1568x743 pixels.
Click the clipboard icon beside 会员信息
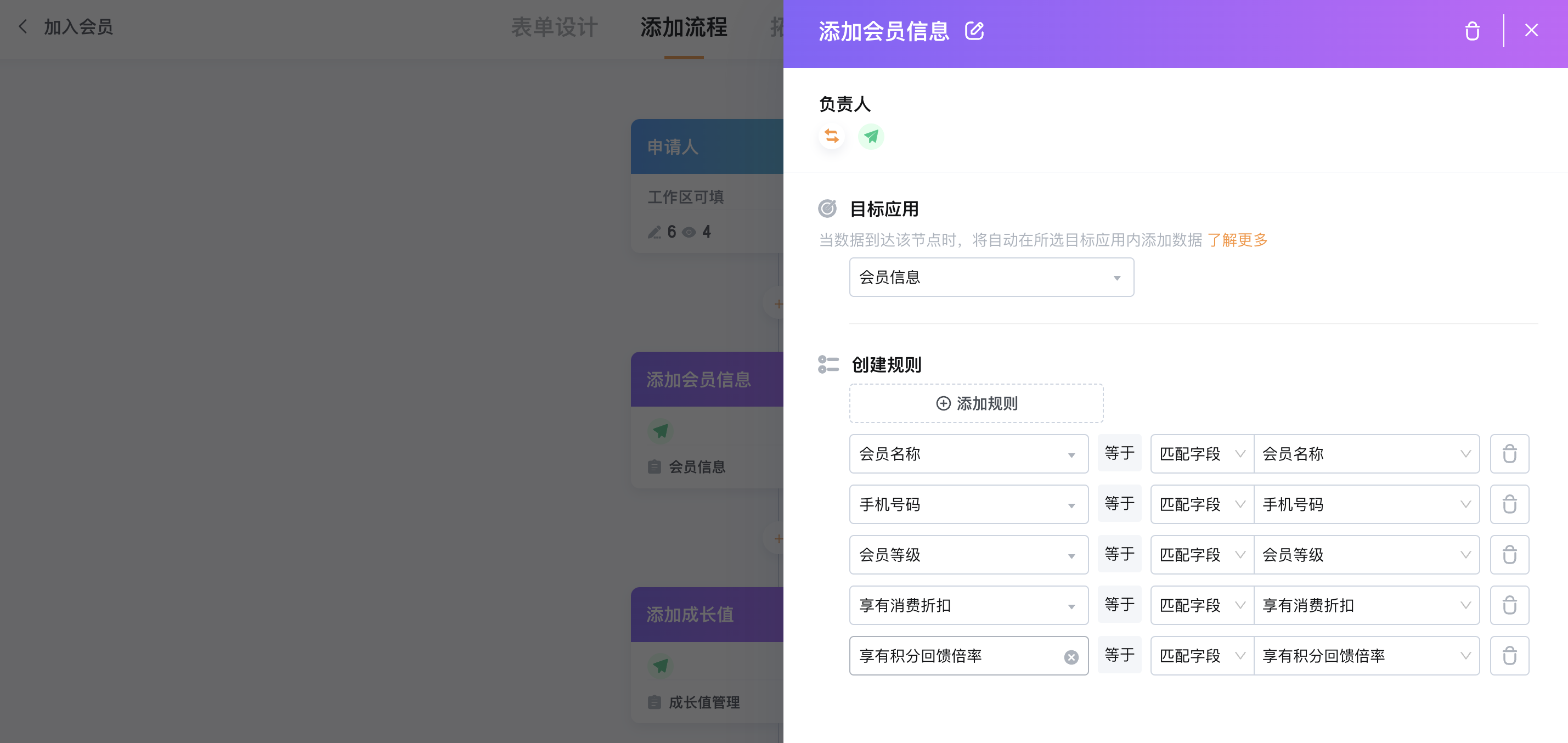[655, 467]
